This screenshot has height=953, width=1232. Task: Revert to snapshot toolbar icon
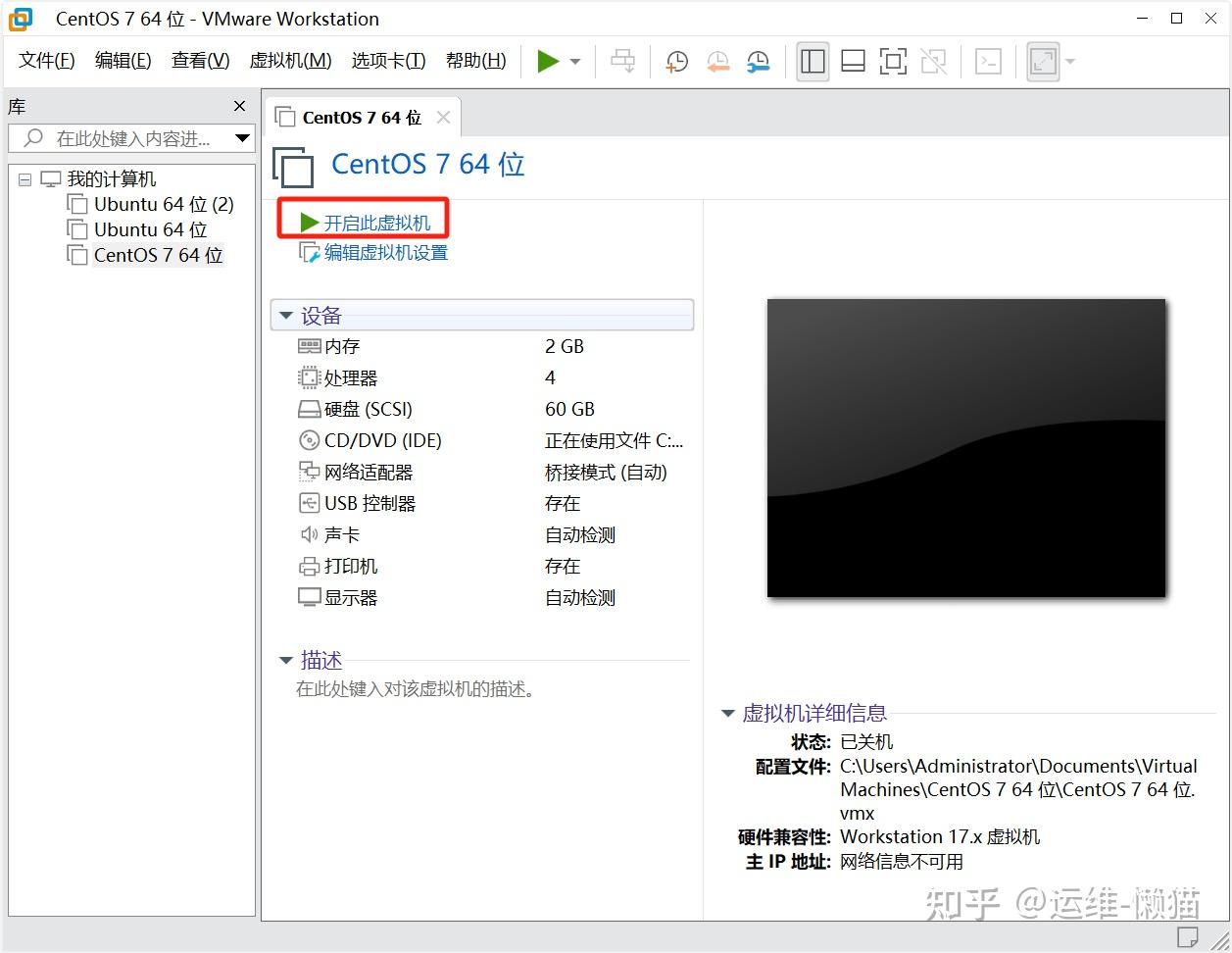click(718, 62)
